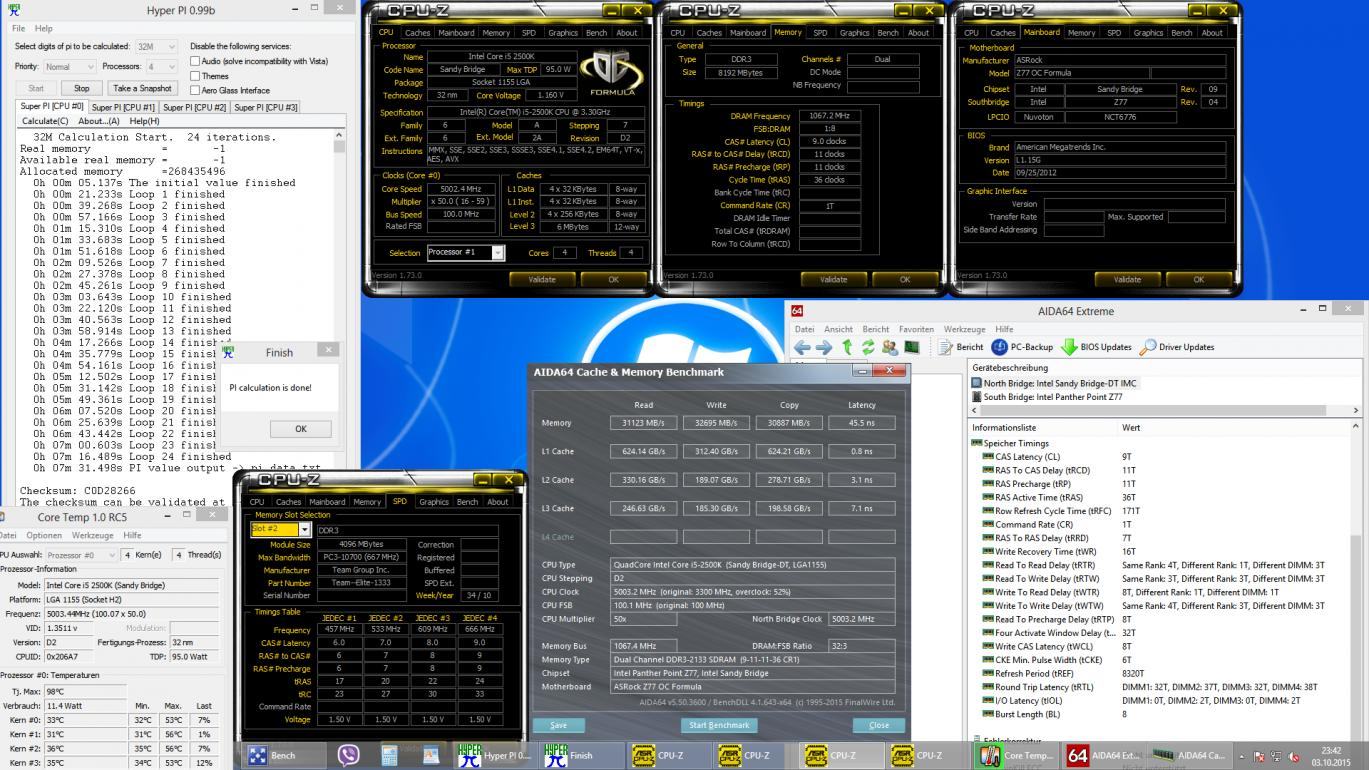The image size is (1369, 770).
Task: Click the volume icon in system tray
Action: tap(1295, 756)
